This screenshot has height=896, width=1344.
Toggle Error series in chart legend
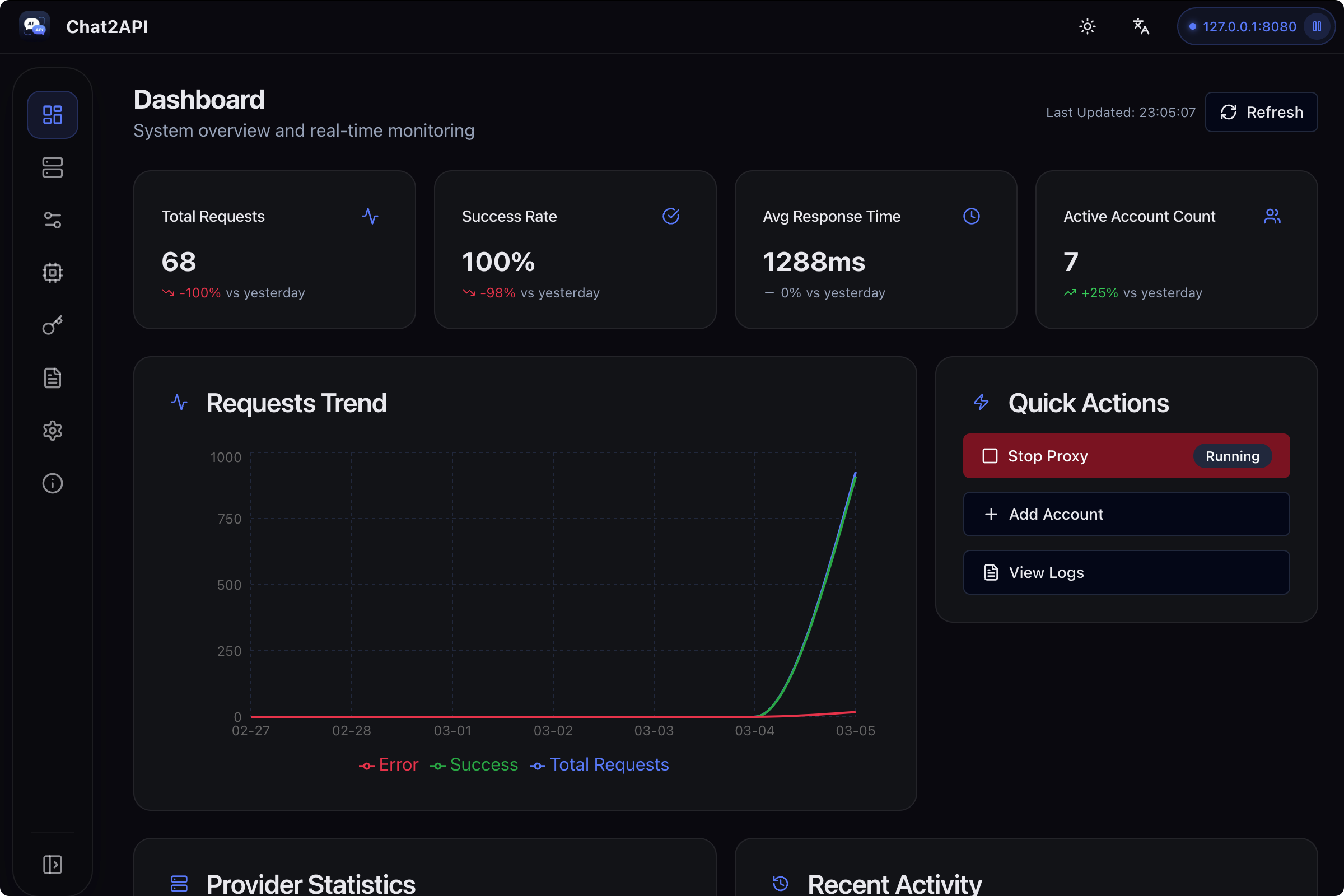click(389, 764)
